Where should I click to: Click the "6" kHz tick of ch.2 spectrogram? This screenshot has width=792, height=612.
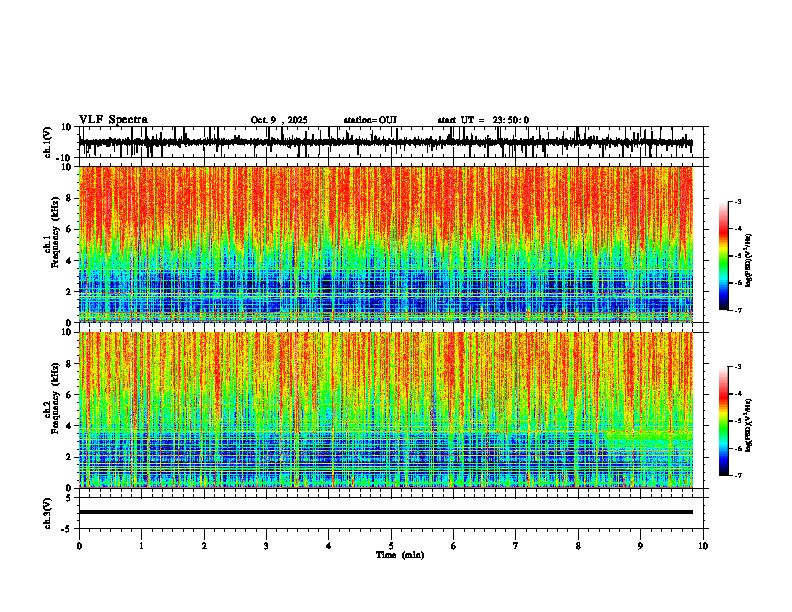(x=70, y=394)
